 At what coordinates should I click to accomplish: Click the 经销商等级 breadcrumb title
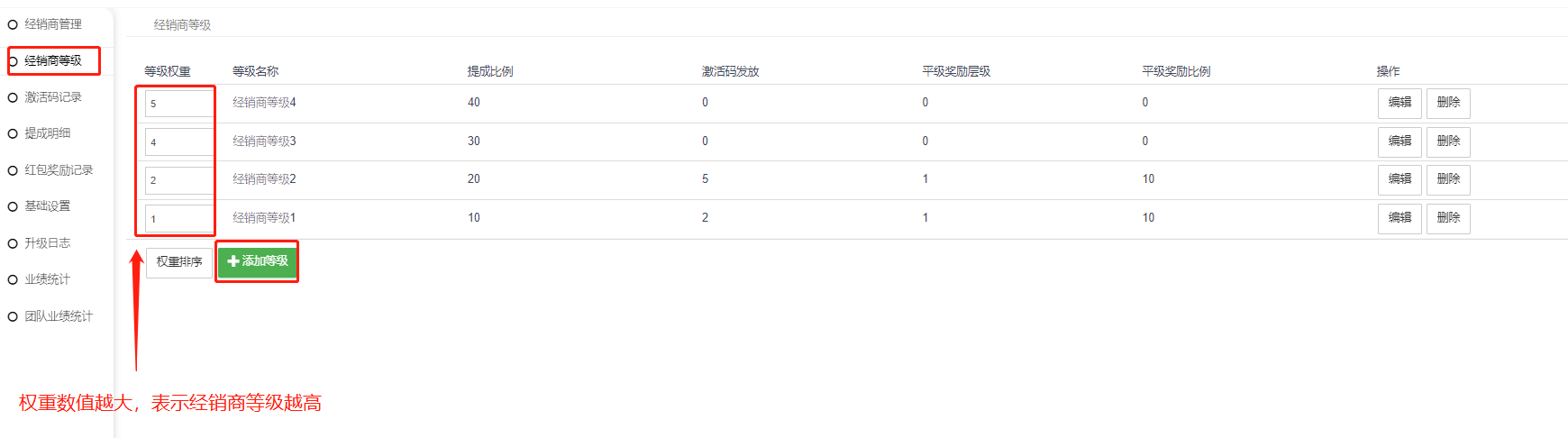(x=182, y=25)
